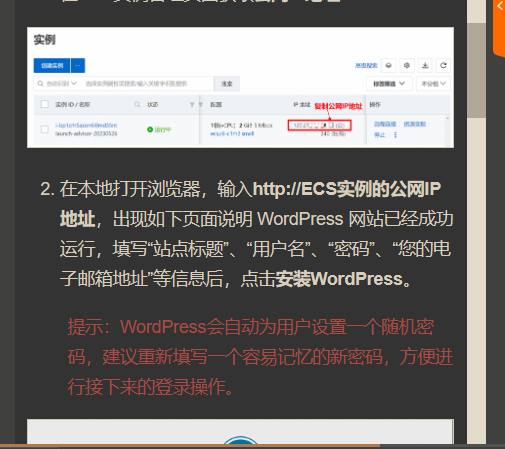The width and height of the screenshot is (505, 449).
Task: Click the 停止 link in the instance row
Action: coord(379,135)
